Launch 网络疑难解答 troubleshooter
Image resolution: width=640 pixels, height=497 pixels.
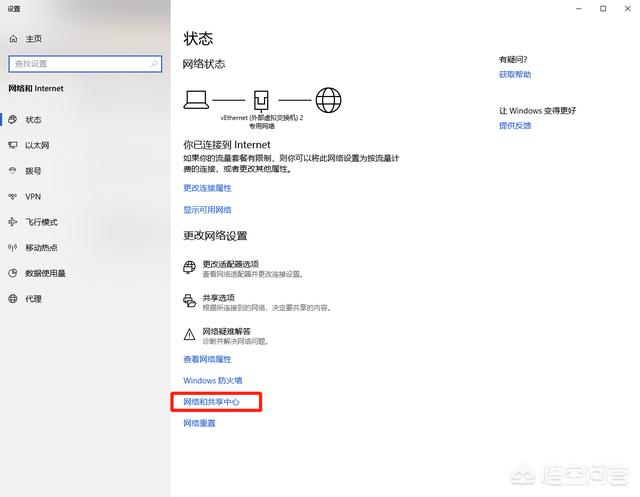(226, 335)
